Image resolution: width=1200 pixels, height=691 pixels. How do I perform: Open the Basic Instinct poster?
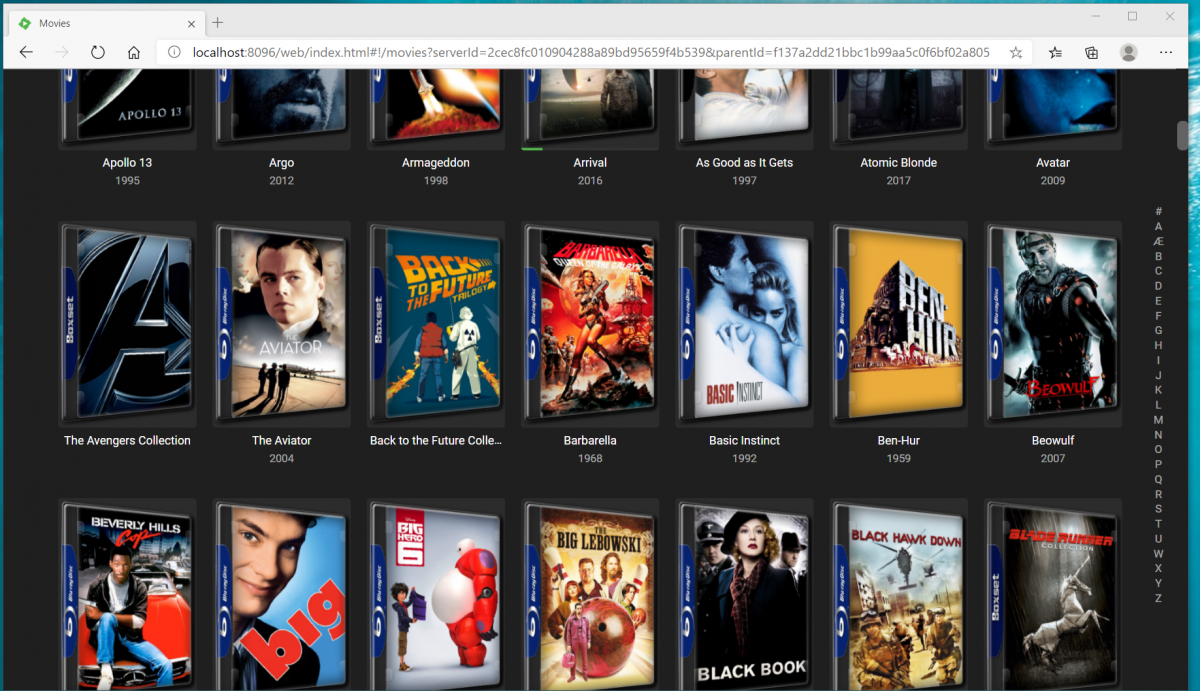click(x=744, y=324)
